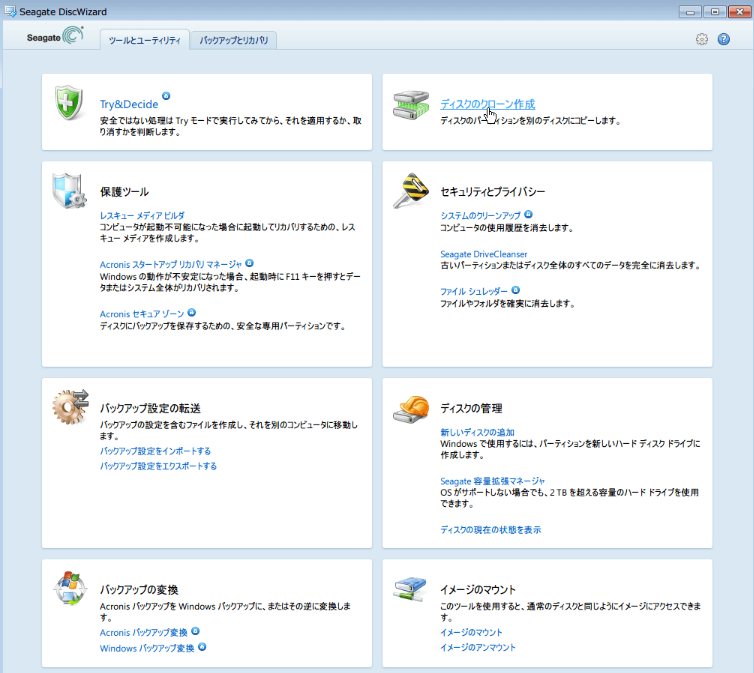Click the Try&Decide green shield icon
754x673 pixels.
point(69,102)
